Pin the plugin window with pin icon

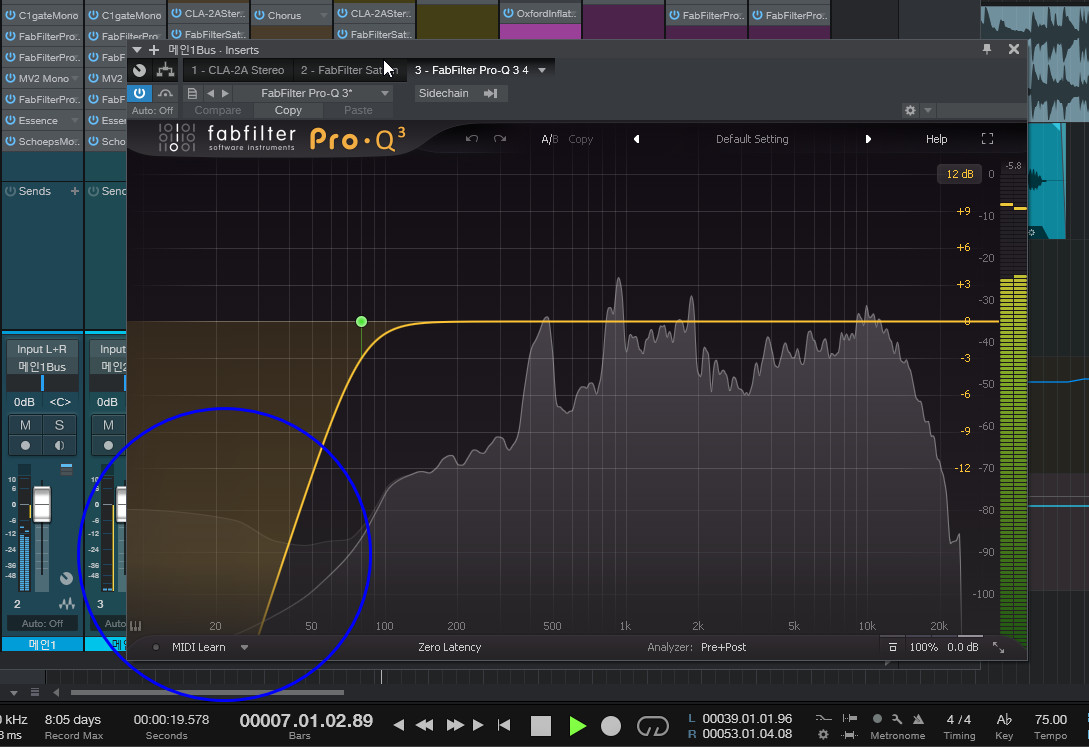[987, 49]
